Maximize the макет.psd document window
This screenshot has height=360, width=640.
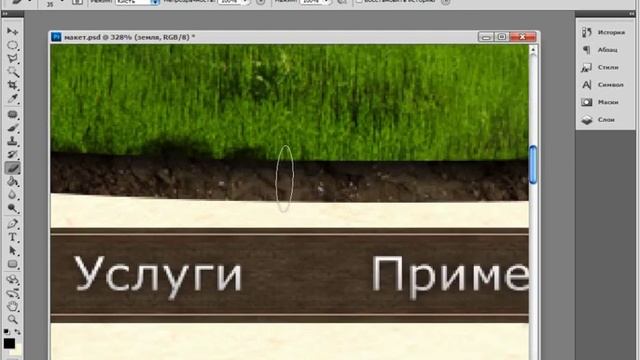502,37
